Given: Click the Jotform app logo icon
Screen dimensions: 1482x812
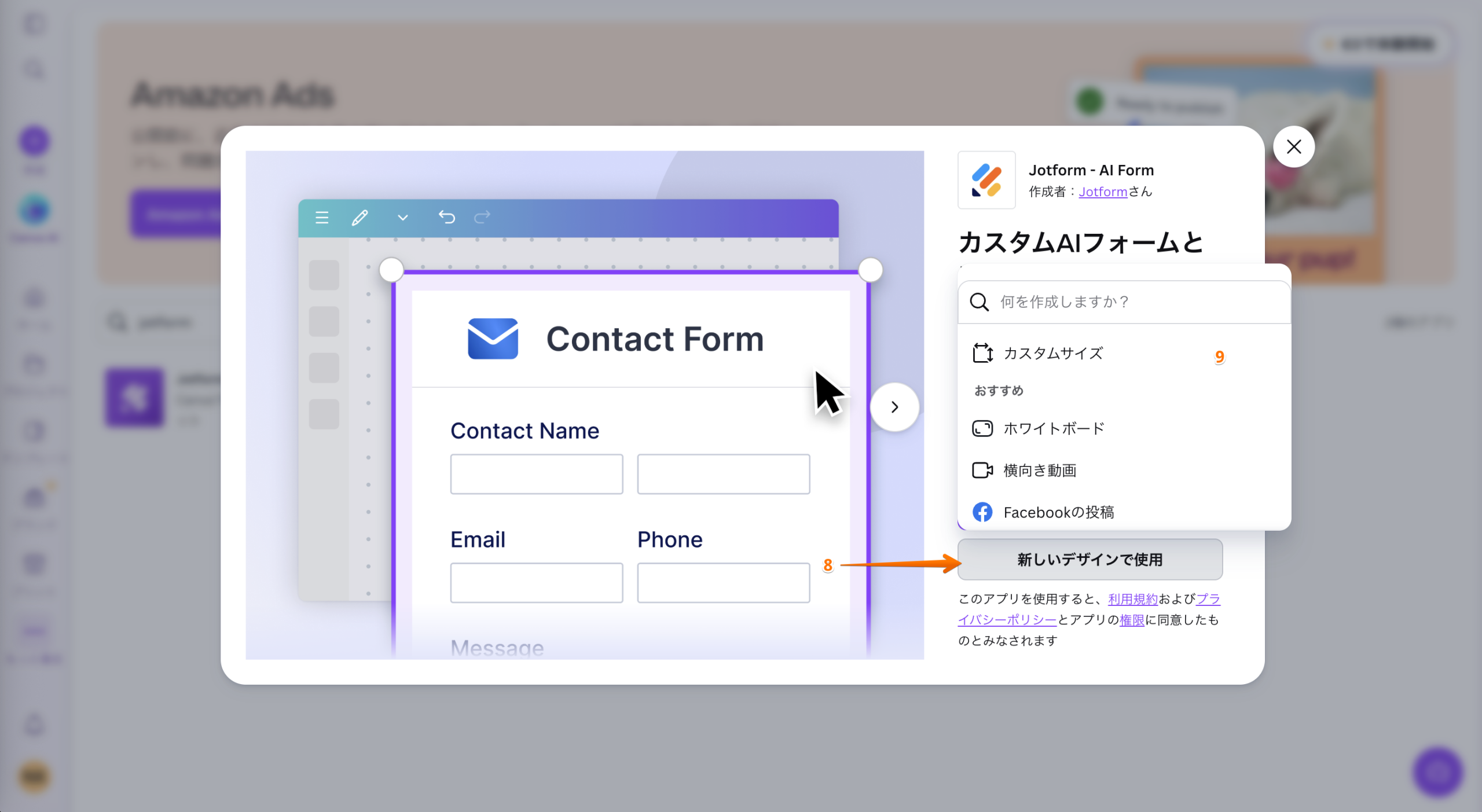Looking at the screenshot, I should [x=986, y=180].
